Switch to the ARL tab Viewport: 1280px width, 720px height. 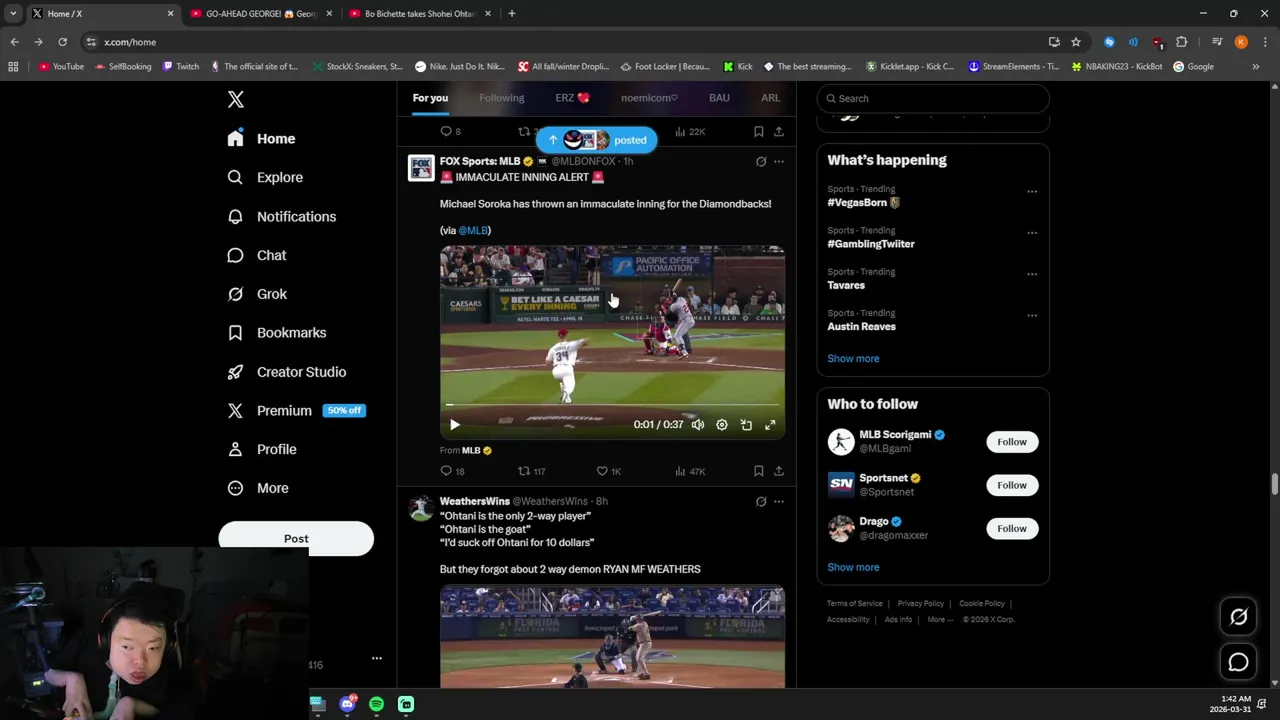point(770,98)
